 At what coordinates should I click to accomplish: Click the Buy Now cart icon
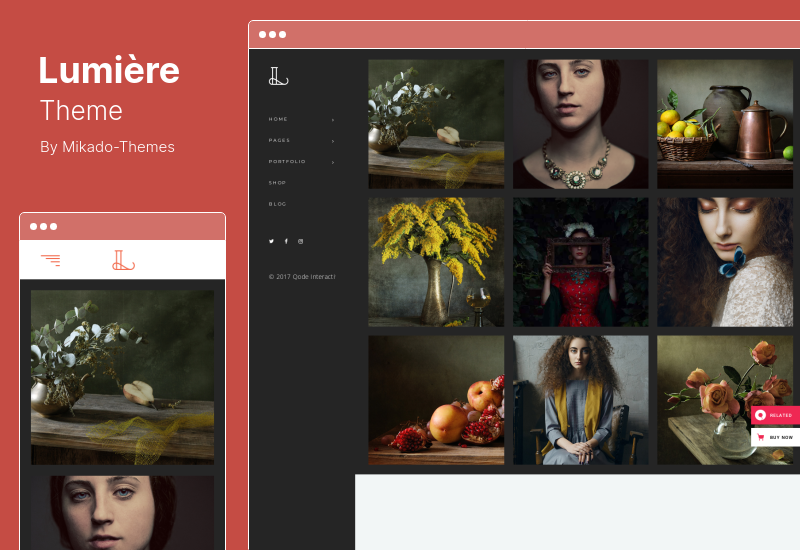(x=761, y=437)
